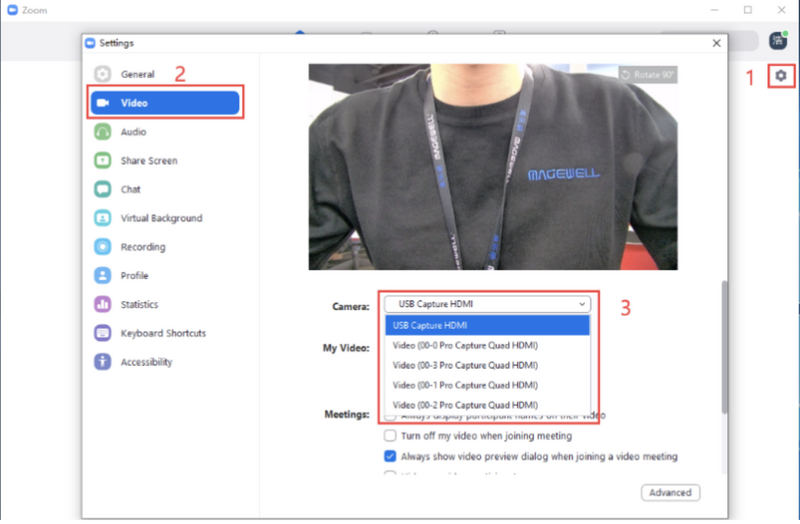800x524 pixels.
Task: Click the Rotate 90° button on preview
Action: (648, 75)
